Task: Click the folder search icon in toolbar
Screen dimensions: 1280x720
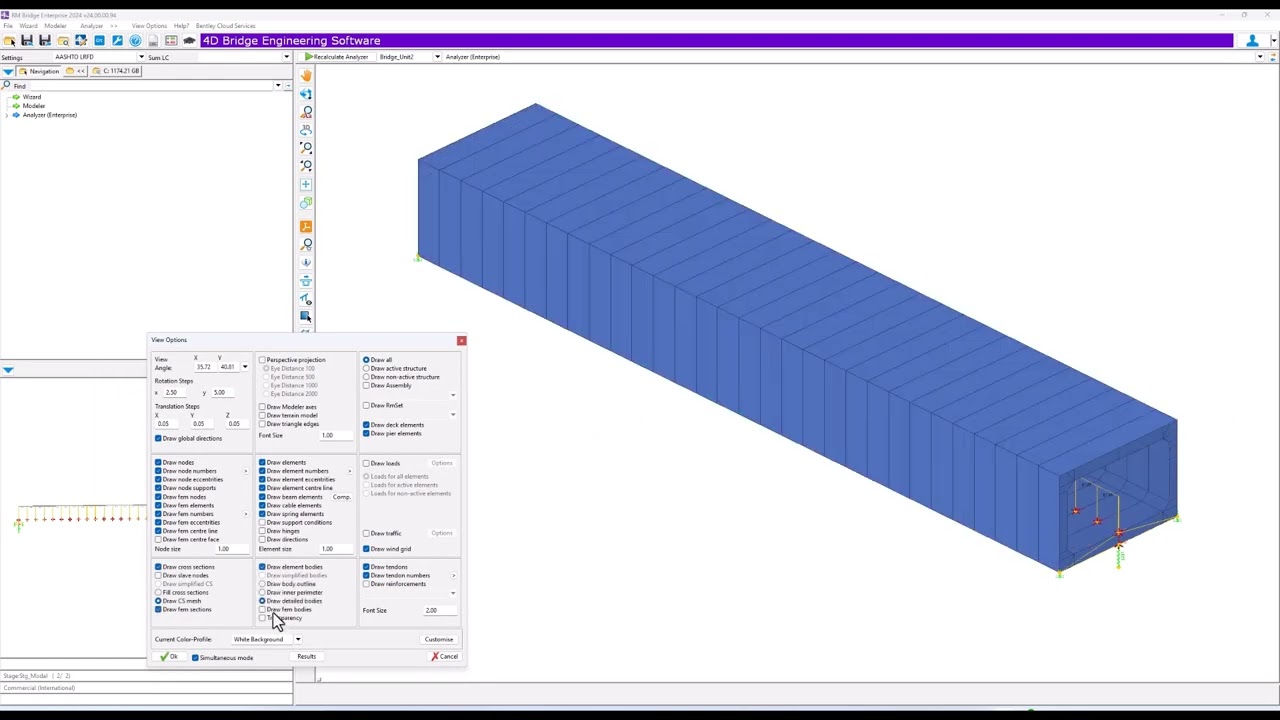Action: [x=63, y=41]
